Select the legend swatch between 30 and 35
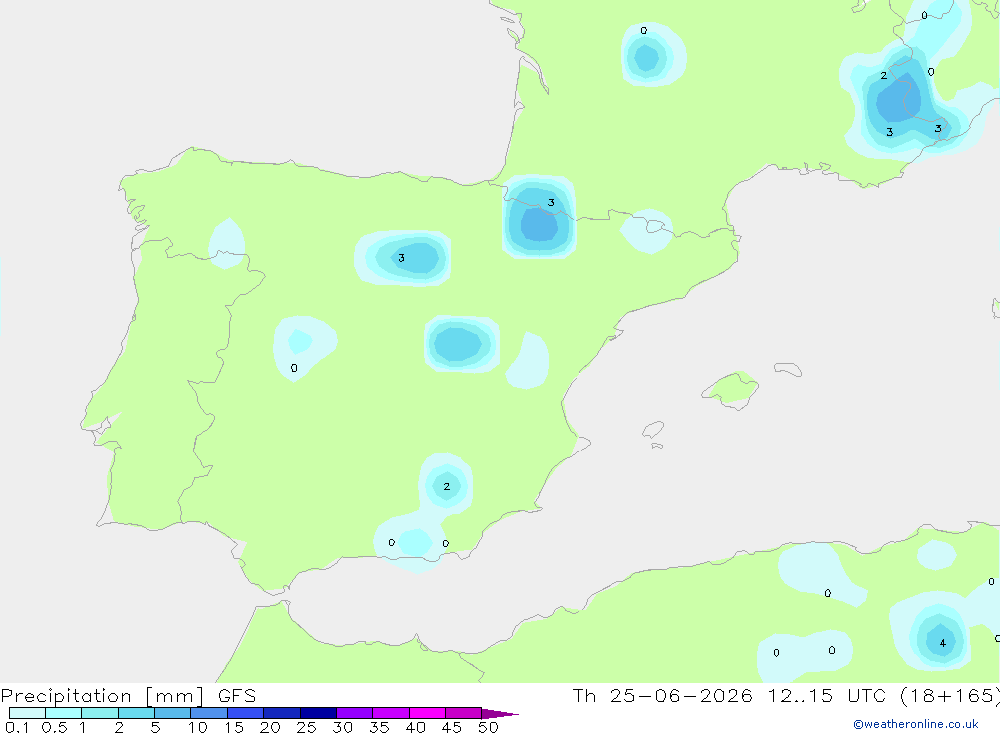 354,713
